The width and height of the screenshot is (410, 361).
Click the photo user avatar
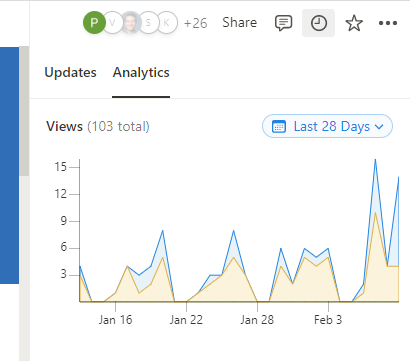[x=131, y=23]
